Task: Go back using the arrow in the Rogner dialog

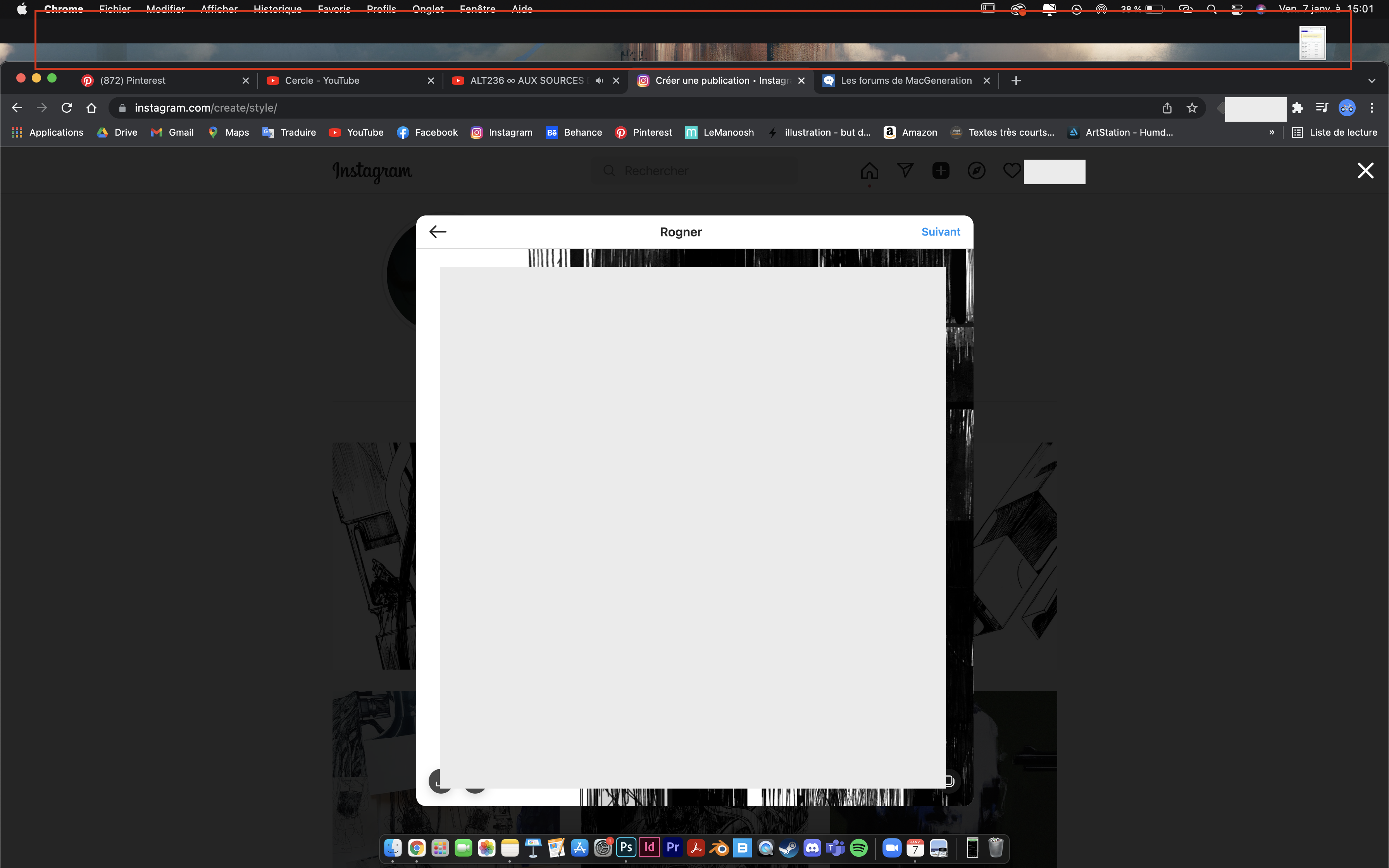Action: 438,231
